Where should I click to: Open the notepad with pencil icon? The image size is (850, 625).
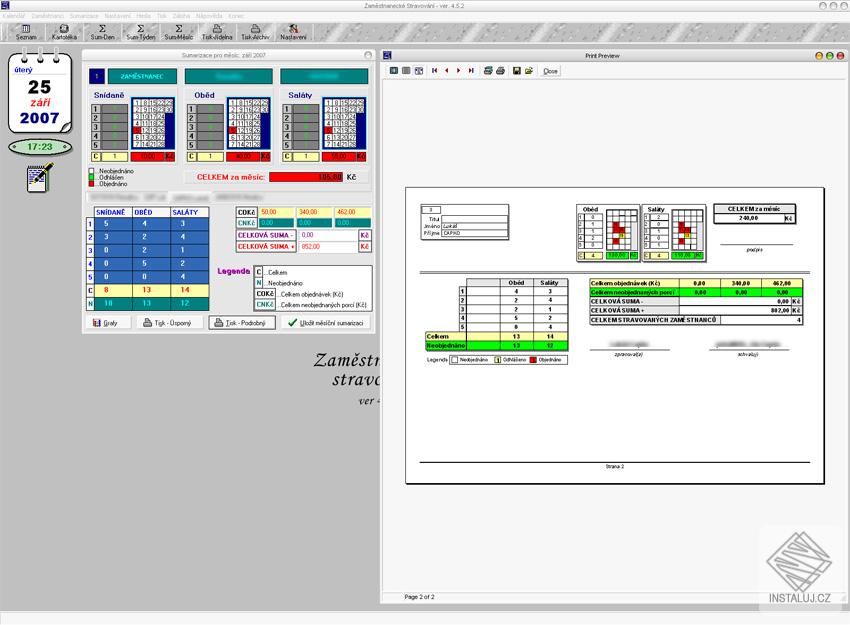(x=40, y=177)
